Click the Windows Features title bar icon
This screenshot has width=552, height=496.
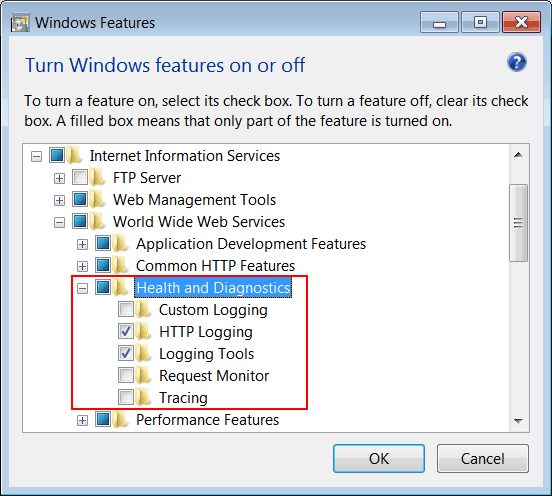click(20, 23)
